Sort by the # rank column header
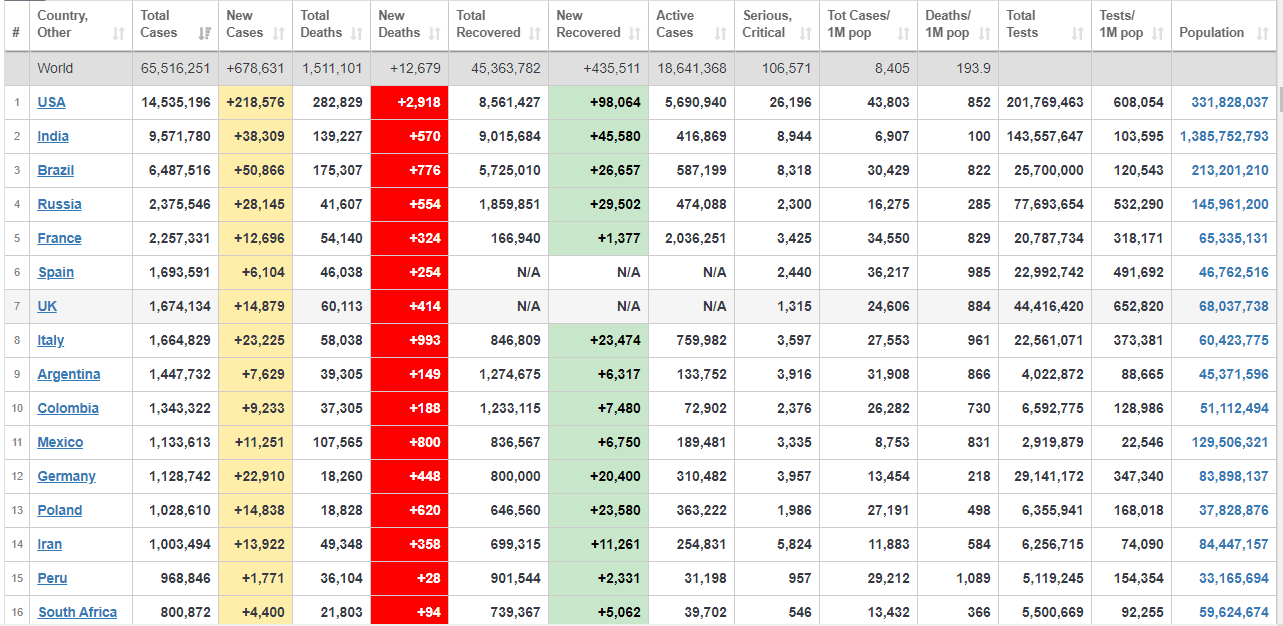Image resolution: width=1283 pixels, height=626 pixels. tap(16, 25)
